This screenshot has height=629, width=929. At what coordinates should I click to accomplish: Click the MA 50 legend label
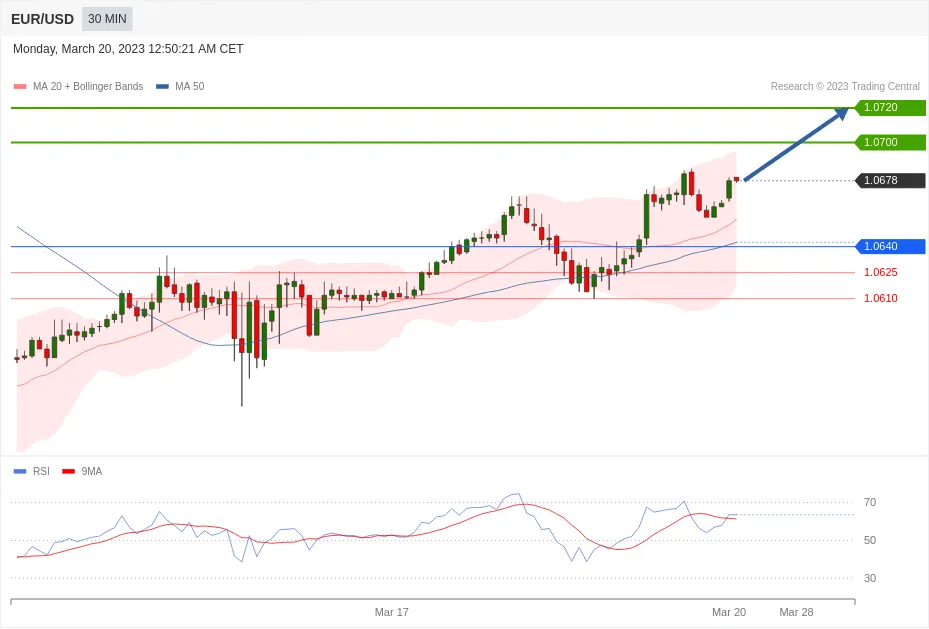coord(190,86)
